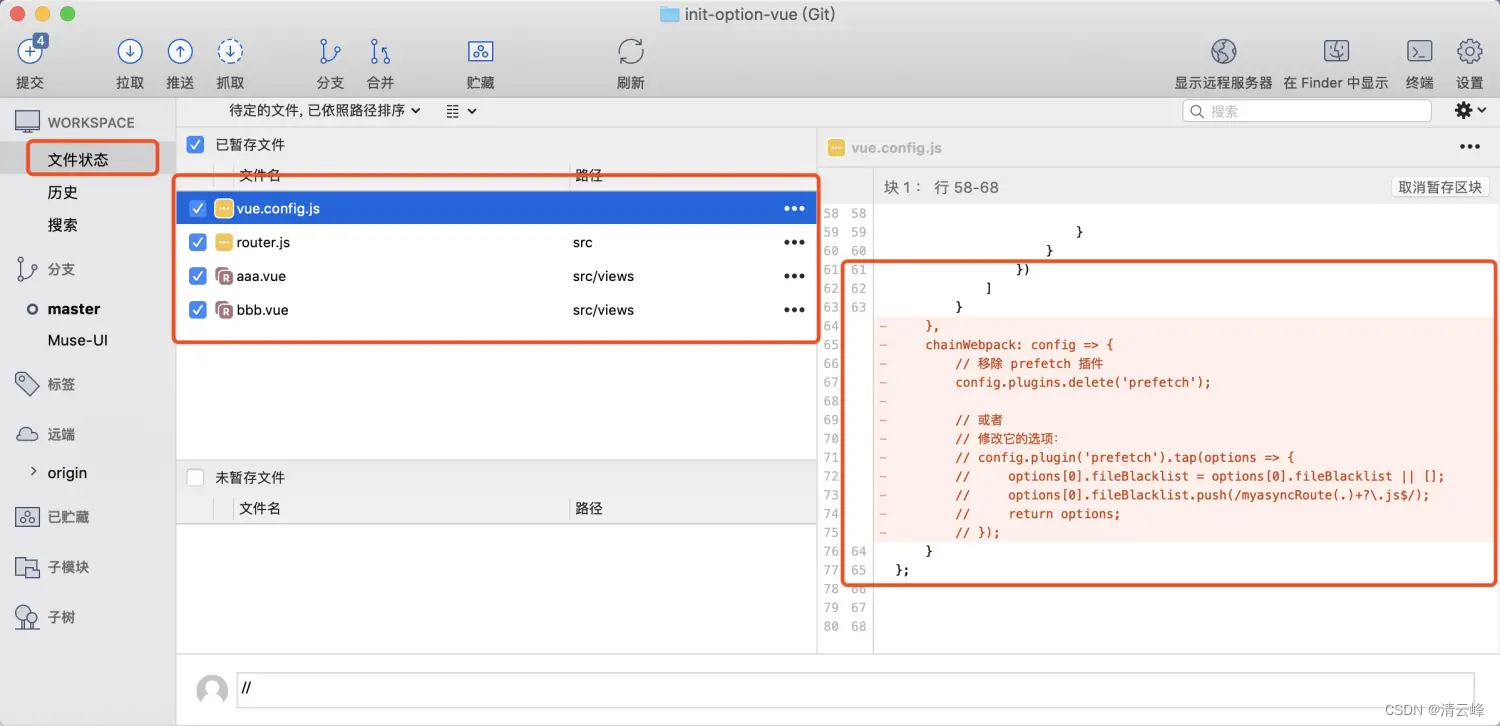The image size is (1500, 726).
Task: Click the Unstage hunk (取消暂存区块) button
Action: pos(1440,187)
